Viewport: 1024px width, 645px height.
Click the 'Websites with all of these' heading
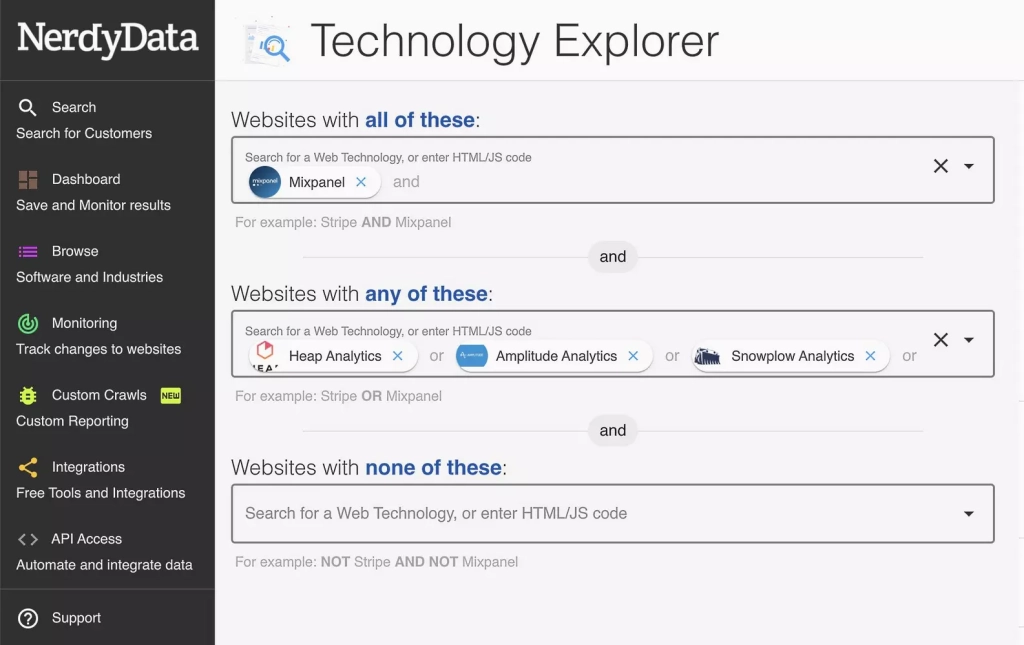pos(355,120)
